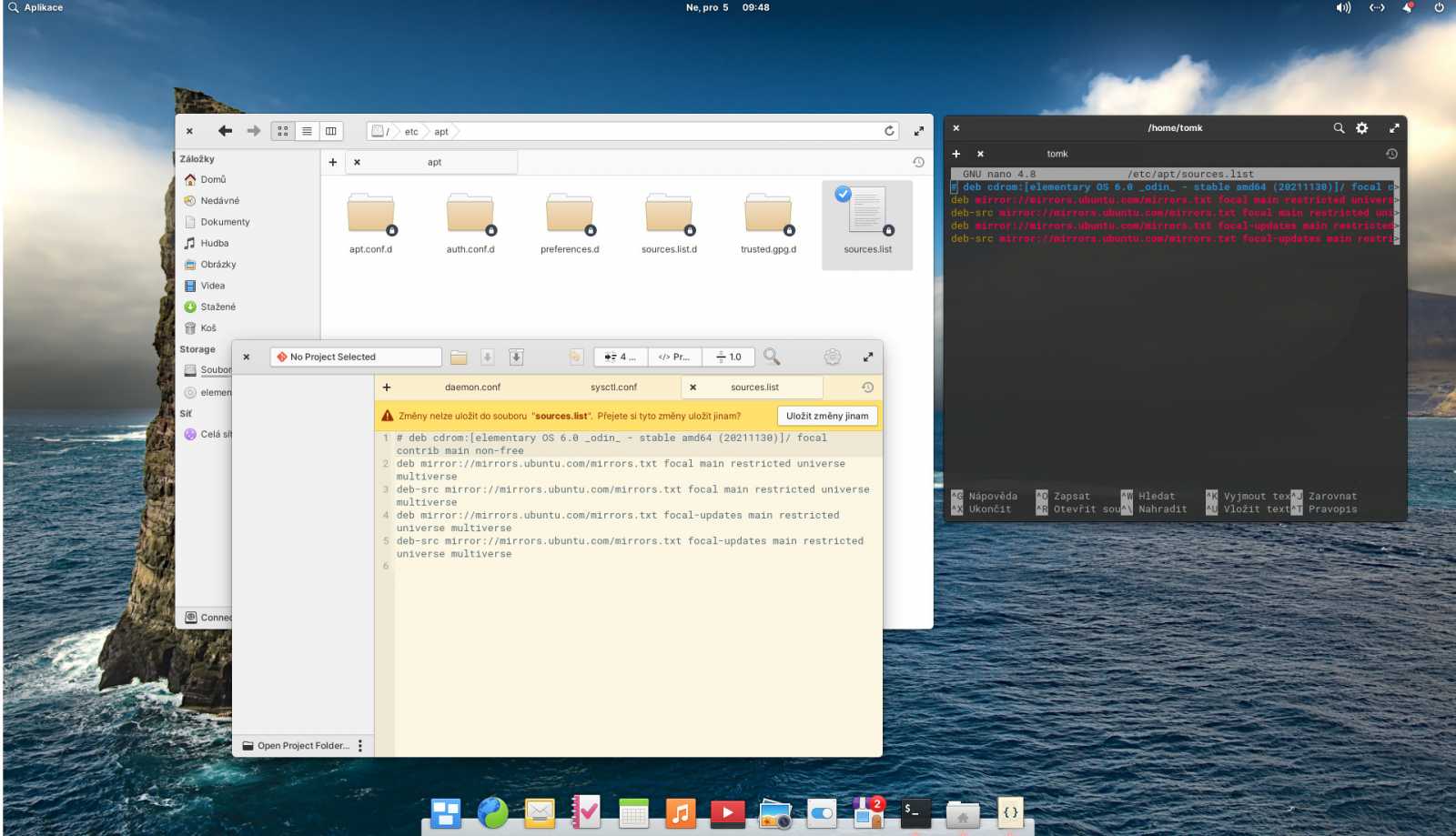This screenshot has height=836, width=1456.
Task: Open closed-tabs history in Files
Action: click(x=918, y=162)
